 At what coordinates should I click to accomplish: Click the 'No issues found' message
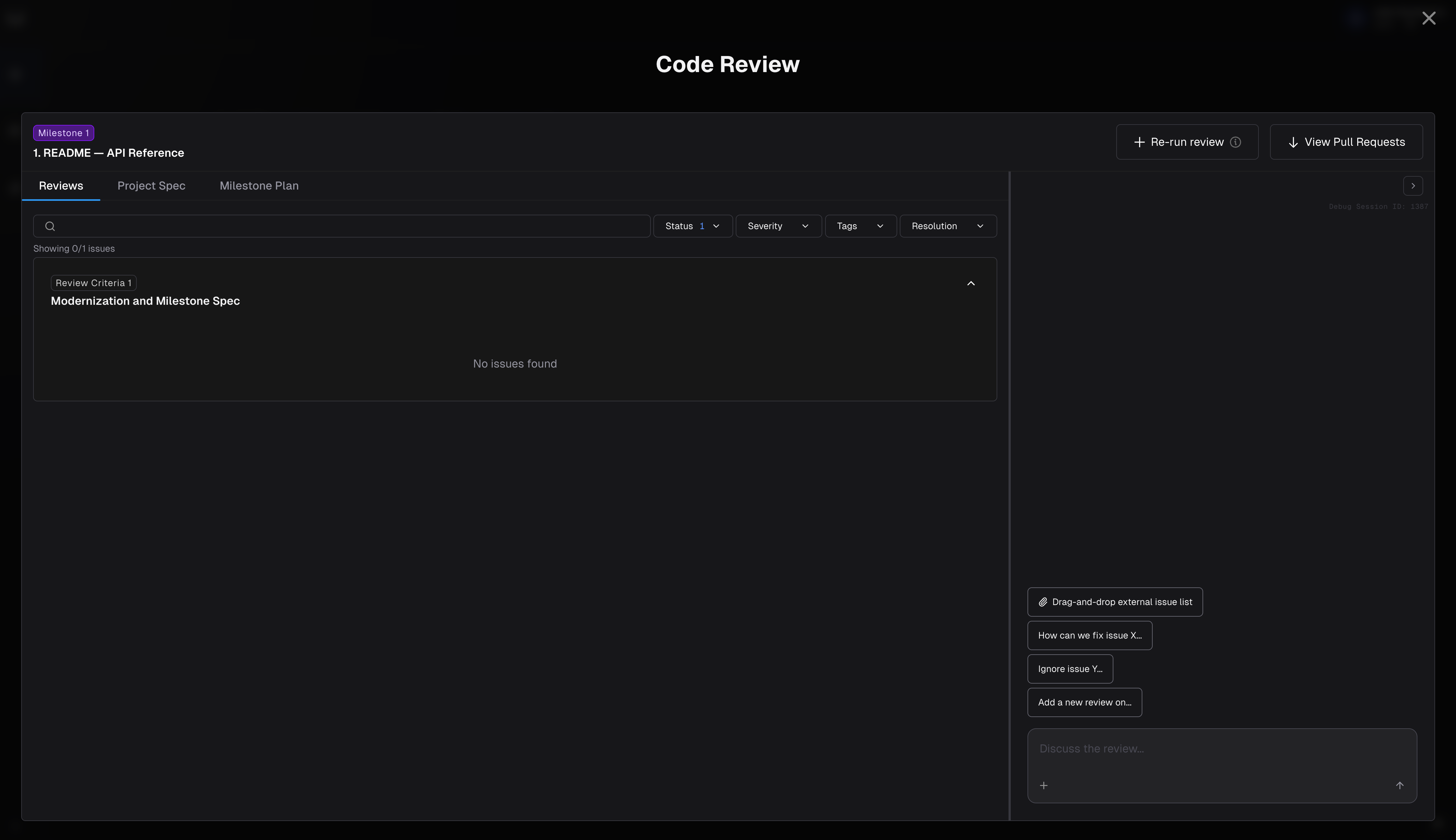click(x=515, y=364)
